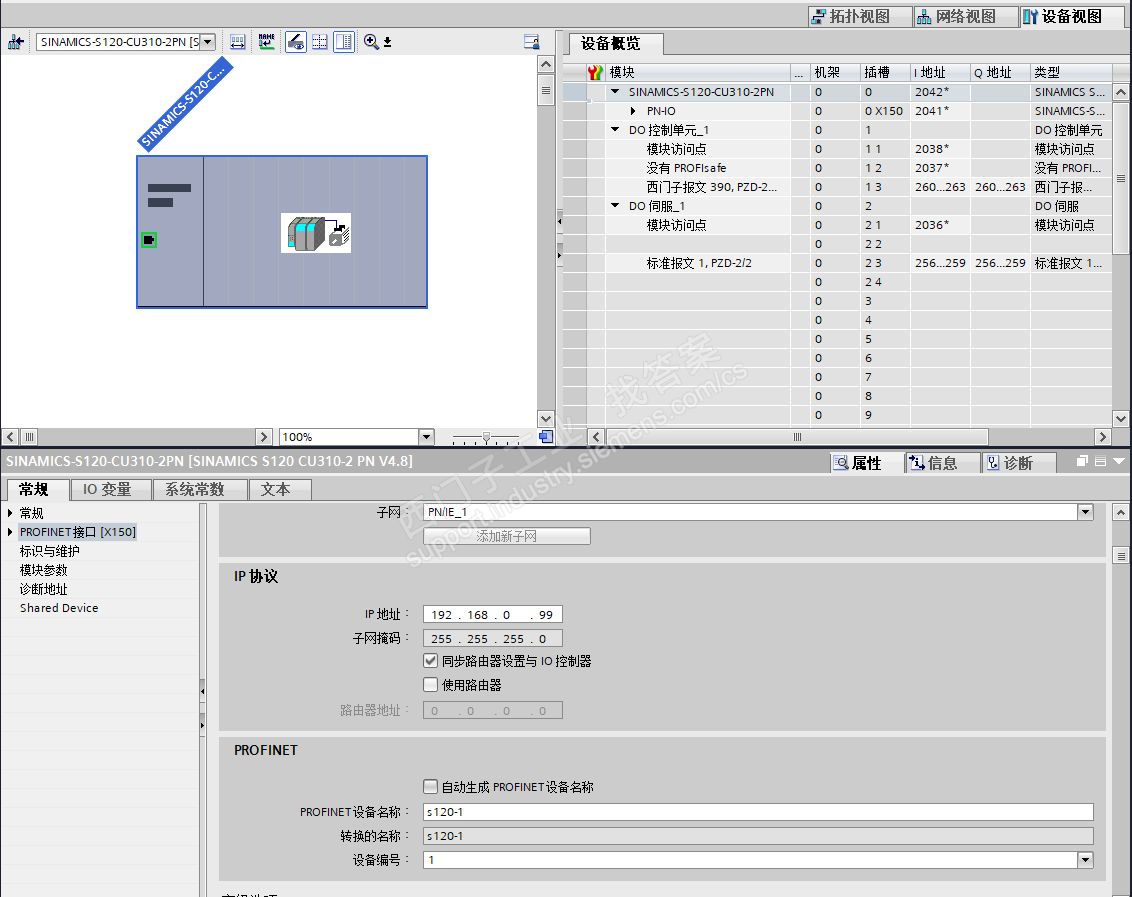Image resolution: width=1132 pixels, height=897 pixels.
Task: Click the I 地址 column header
Action: tap(939, 72)
